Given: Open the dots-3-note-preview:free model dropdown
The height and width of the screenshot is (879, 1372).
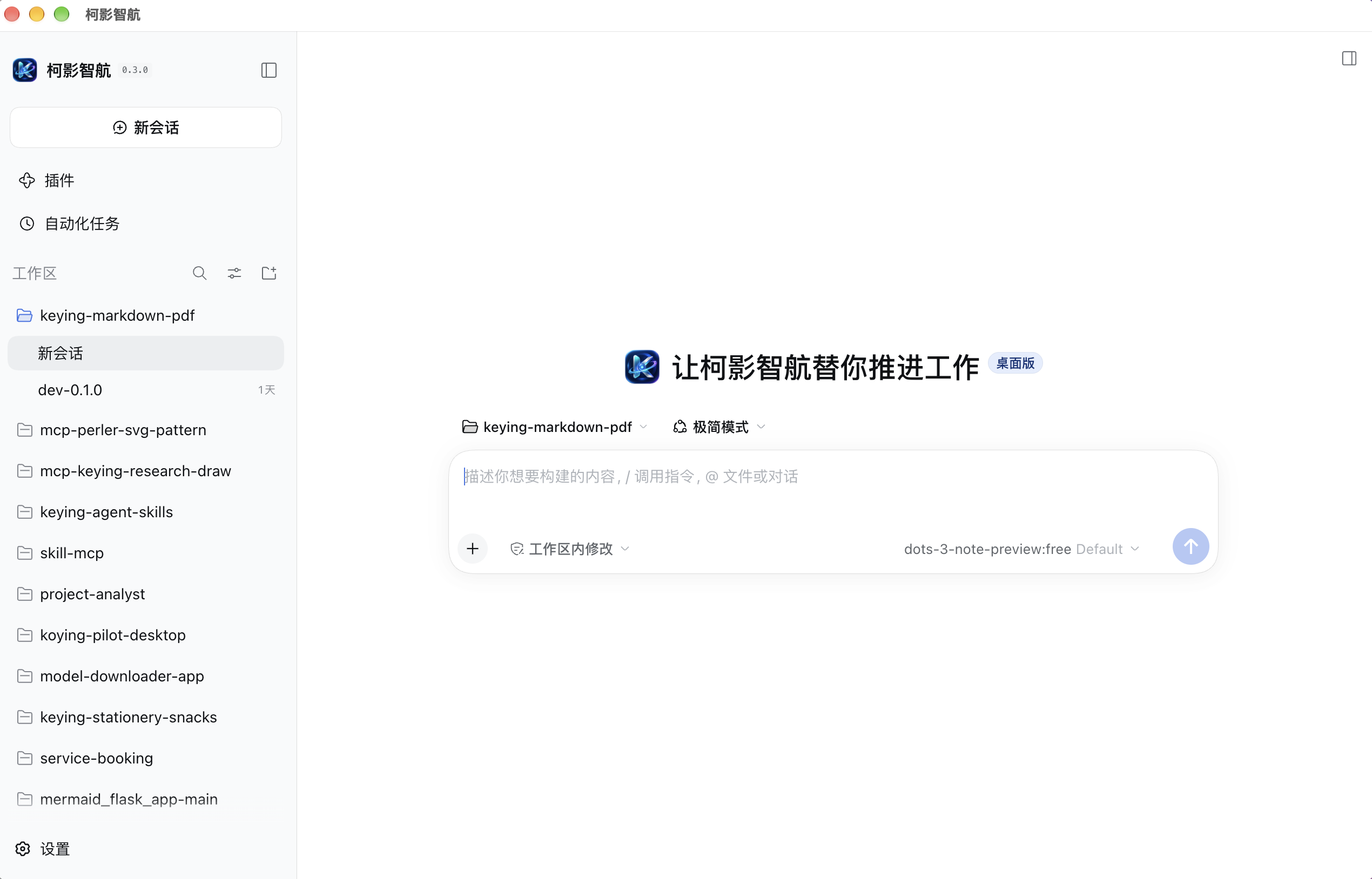Looking at the screenshot, I should pos(1021,549).
